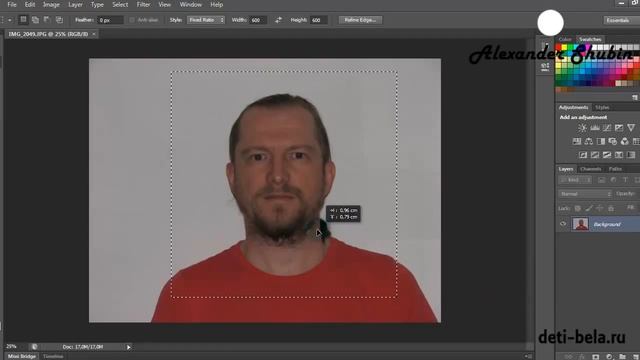Image resolution: width=640 pixels, height=360 pixels.
Task: Filter layers by adjustment type
Action: (613, 180)
